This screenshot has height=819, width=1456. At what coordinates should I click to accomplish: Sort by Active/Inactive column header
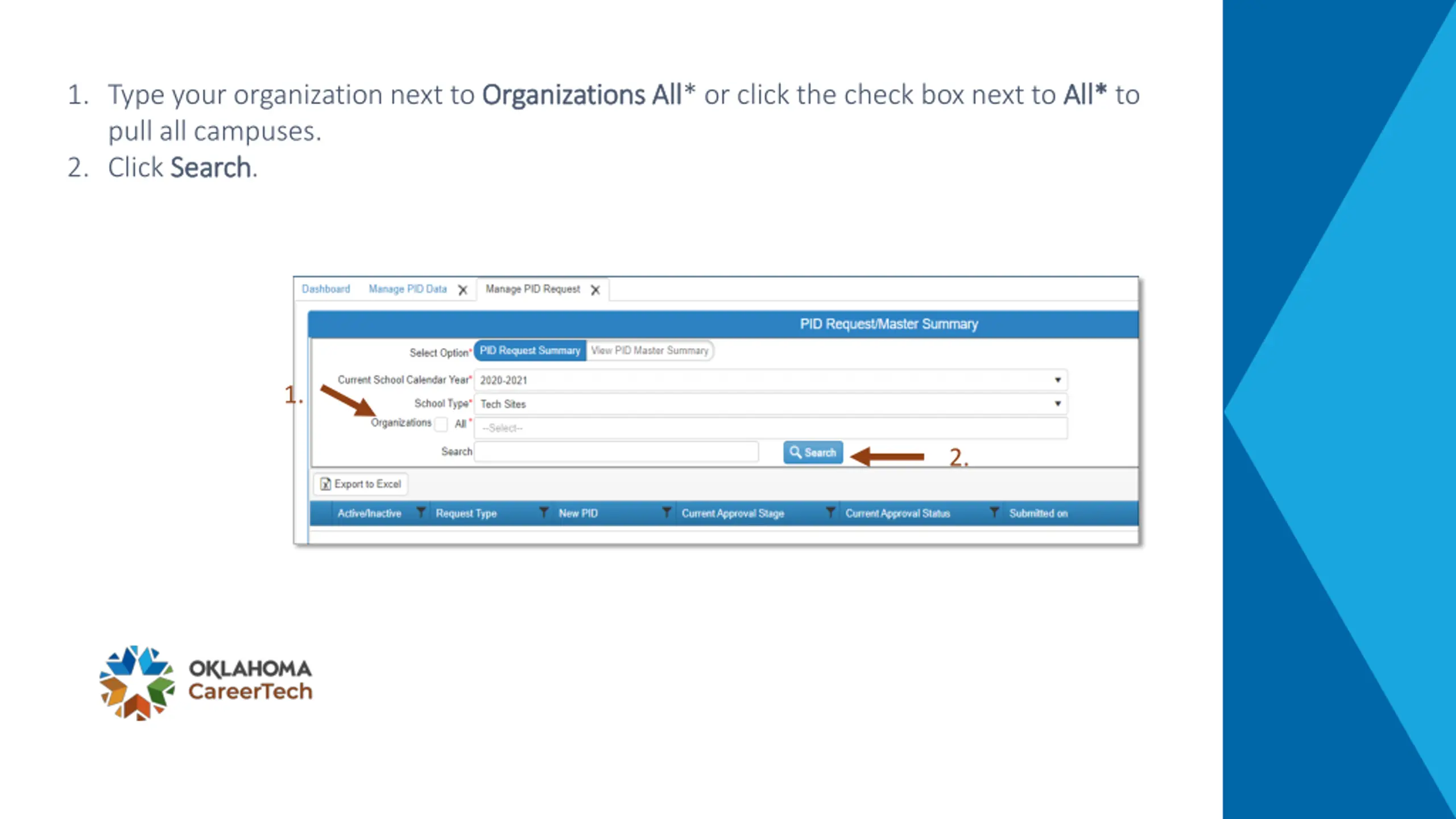369,513
